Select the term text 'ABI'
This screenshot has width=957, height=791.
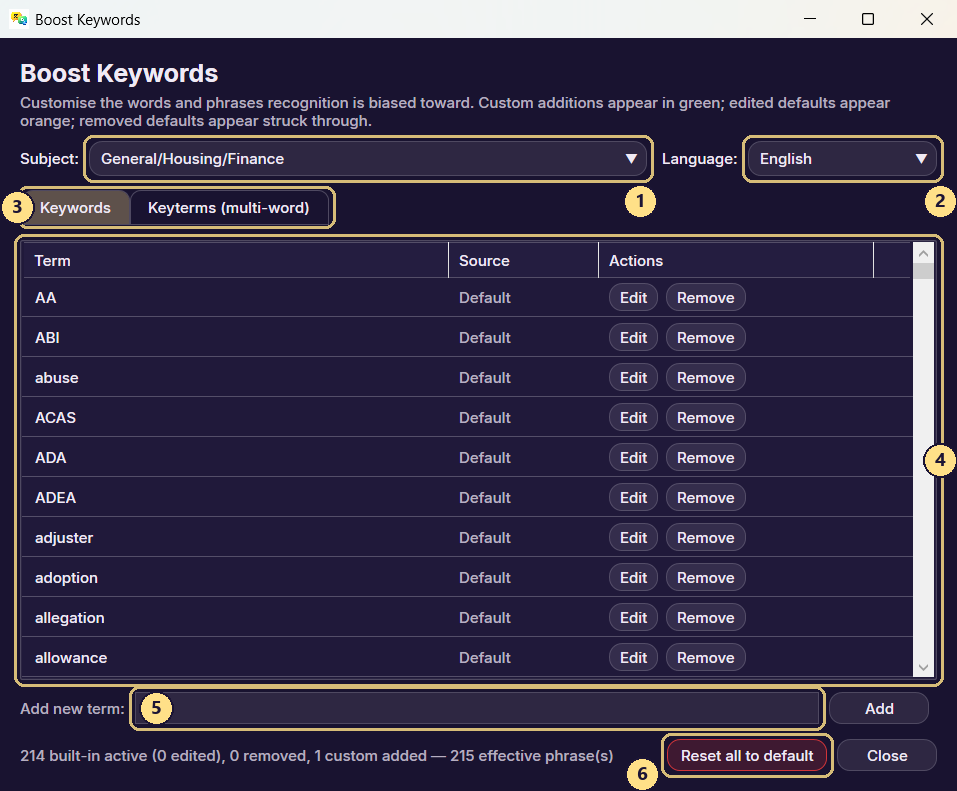[x=47, y=338]
